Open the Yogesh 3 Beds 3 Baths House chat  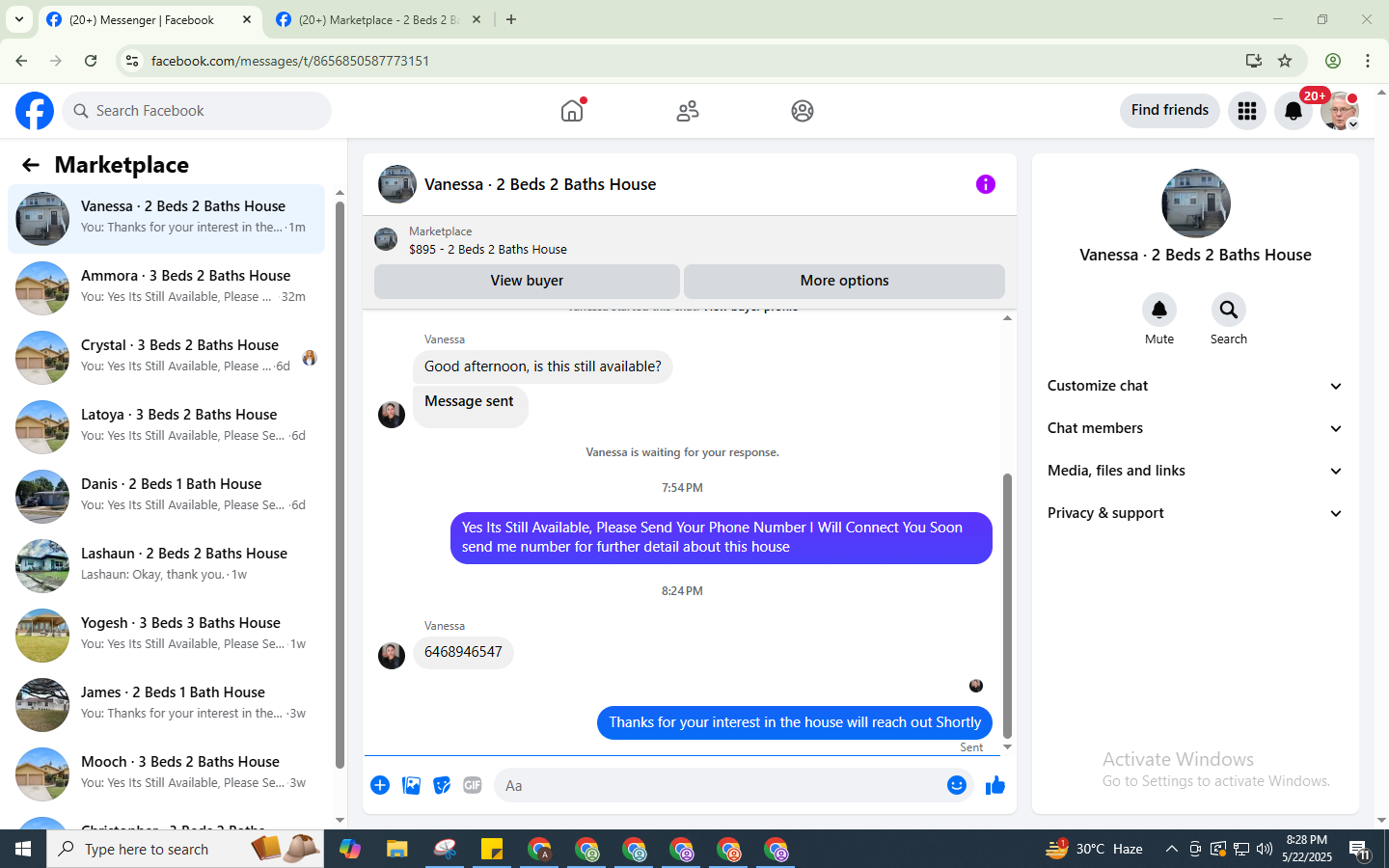click(x=166, y=636)
